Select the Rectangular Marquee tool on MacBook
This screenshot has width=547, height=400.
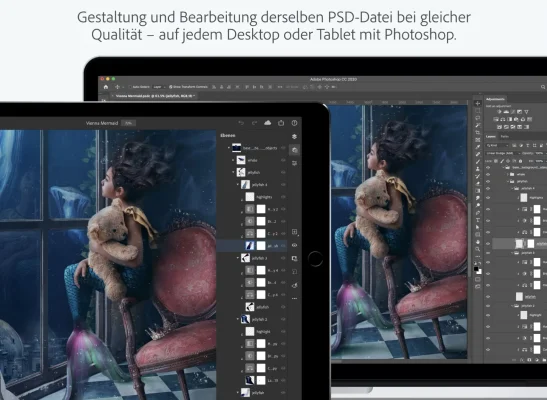pyautogui.click(x=478, y=111)
